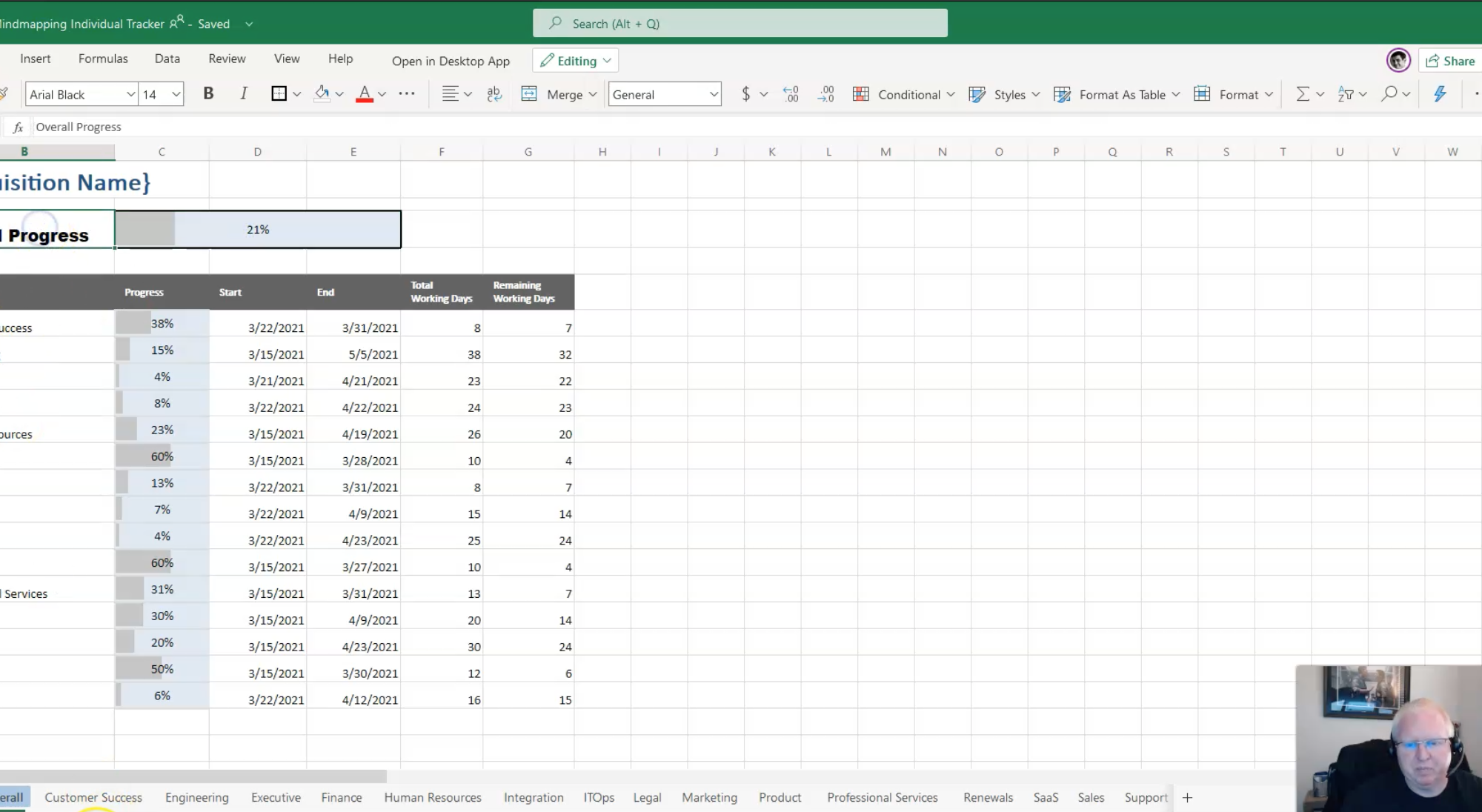Open Sort and Filter

click(x=1346, y=94)
